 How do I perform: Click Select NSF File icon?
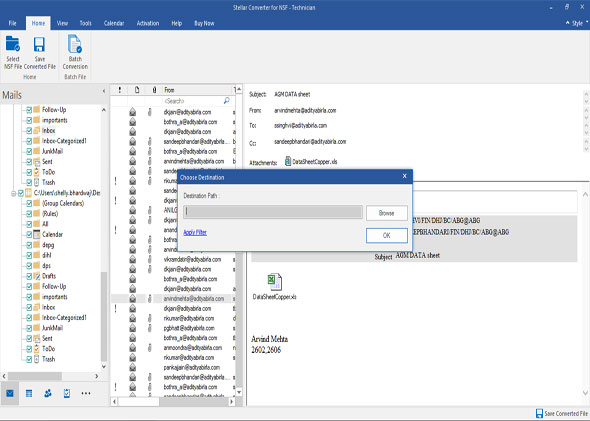pos(13,44)
